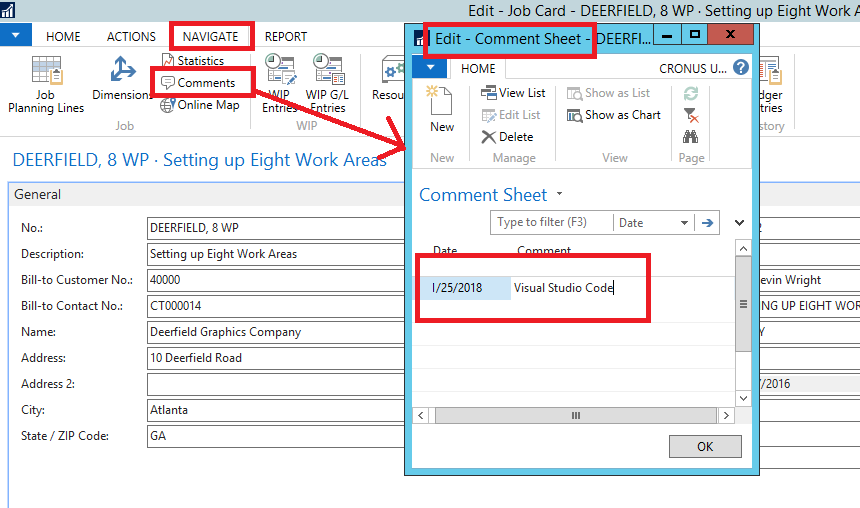Open Online Map
Screen dimensions: 860x508
200,105
